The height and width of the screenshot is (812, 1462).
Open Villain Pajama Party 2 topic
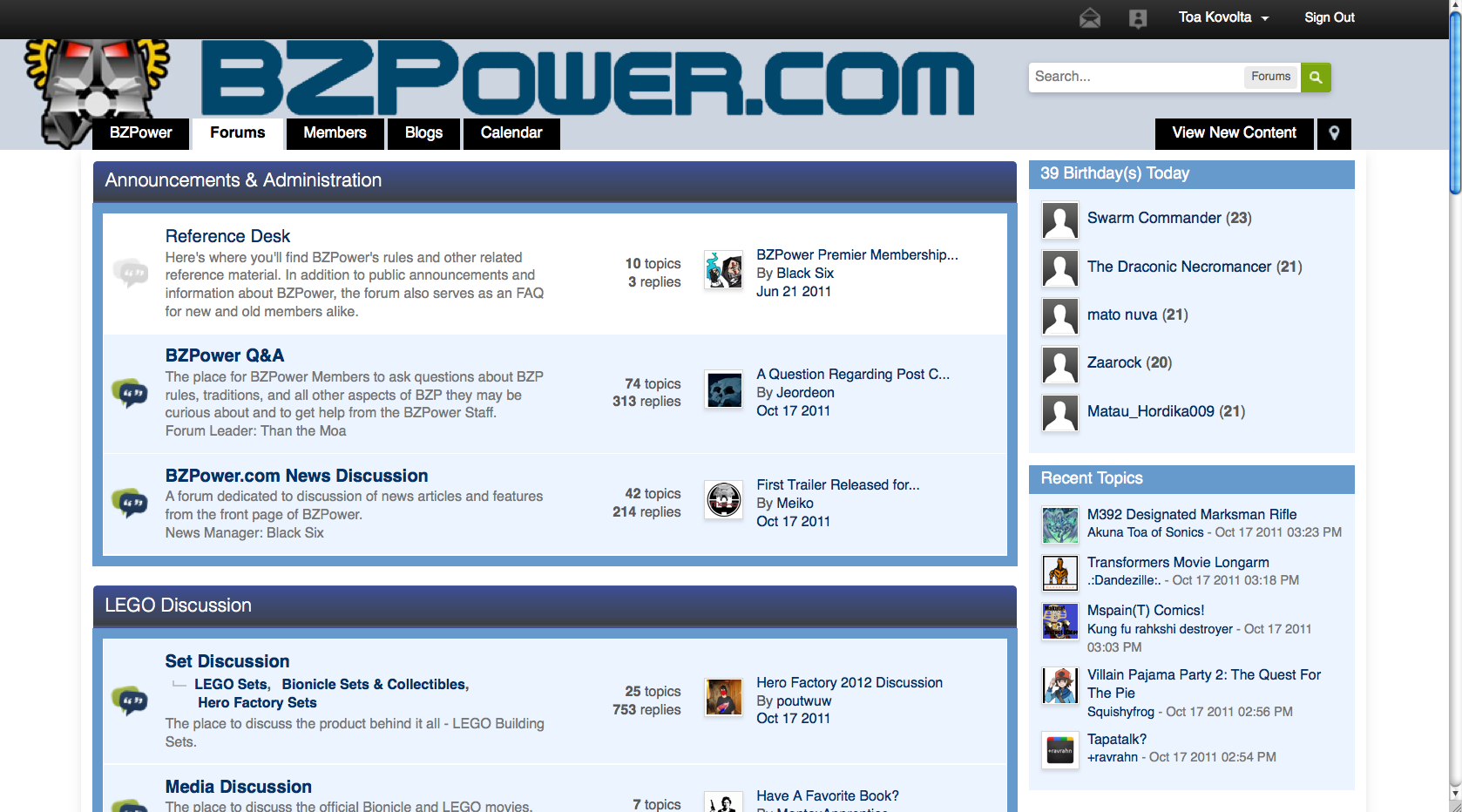[x=1204, y=684]
